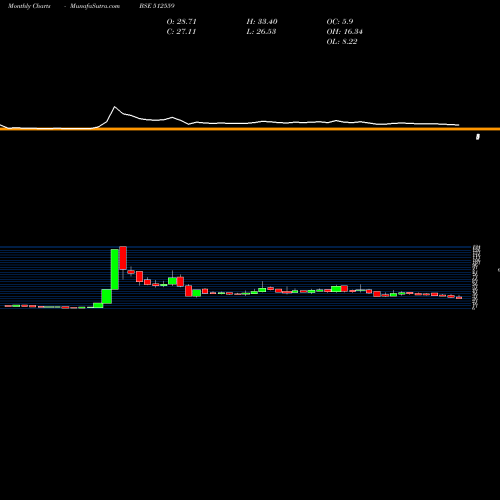Click the BSE 512559 symbol label
This screenshot has width=500, height=500.
tap(157, 6)
